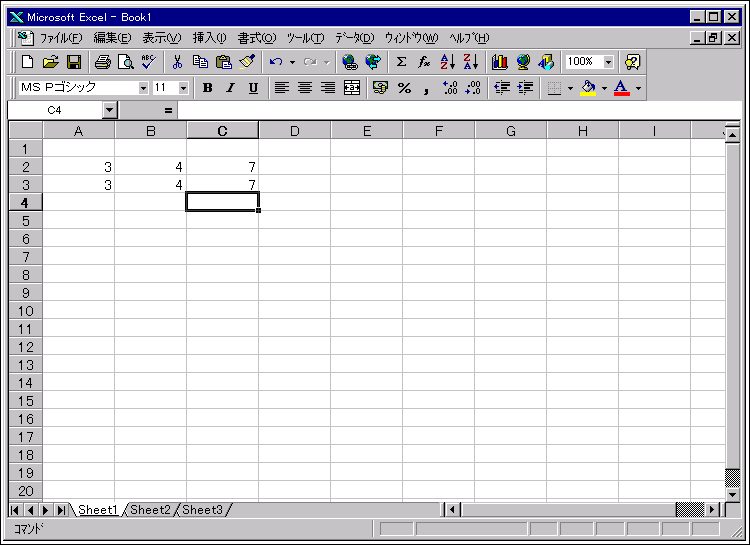Screen dimensions: 750x545
Task: Expand the font color dropdown arrow
Action: (639, 88)
